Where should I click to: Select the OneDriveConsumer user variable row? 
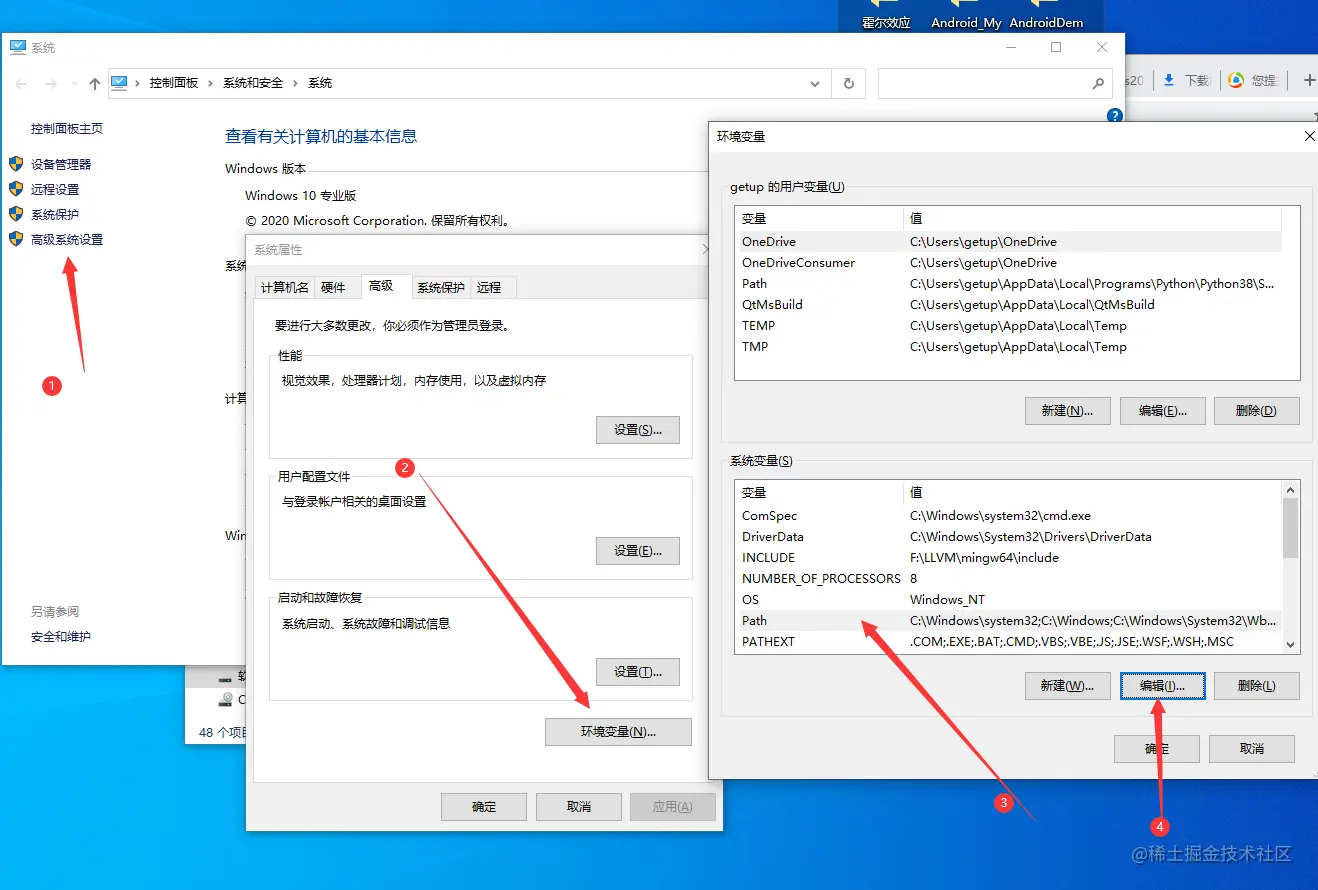coord(1008,263)
